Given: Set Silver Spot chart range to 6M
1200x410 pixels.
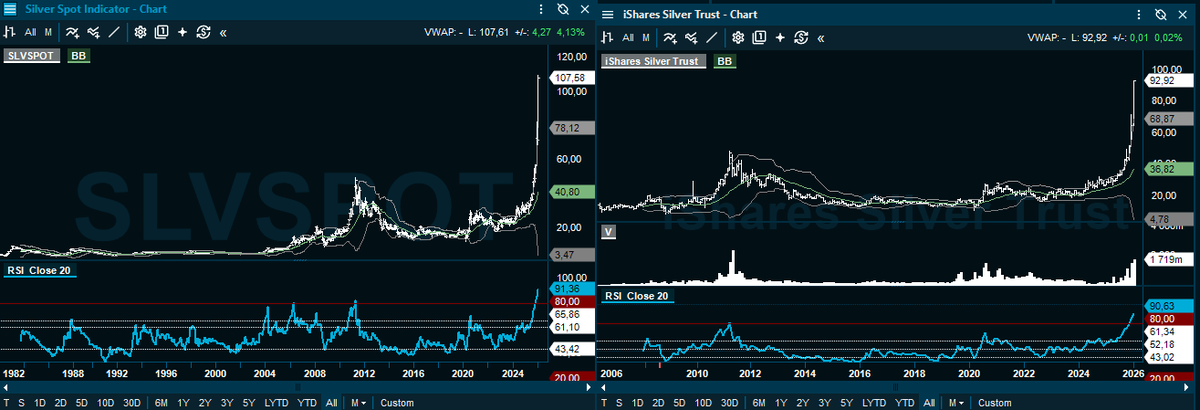Looking at the screenshot, I should [161, 402].
